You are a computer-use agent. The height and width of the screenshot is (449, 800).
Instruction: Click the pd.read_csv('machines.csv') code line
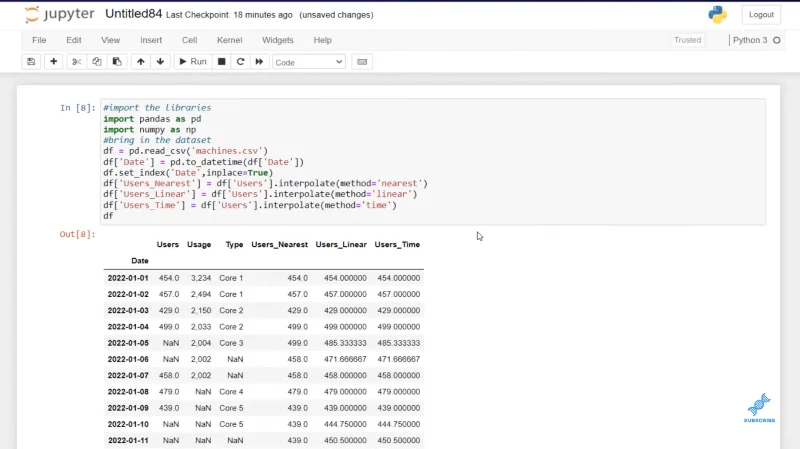click(185, 151)
